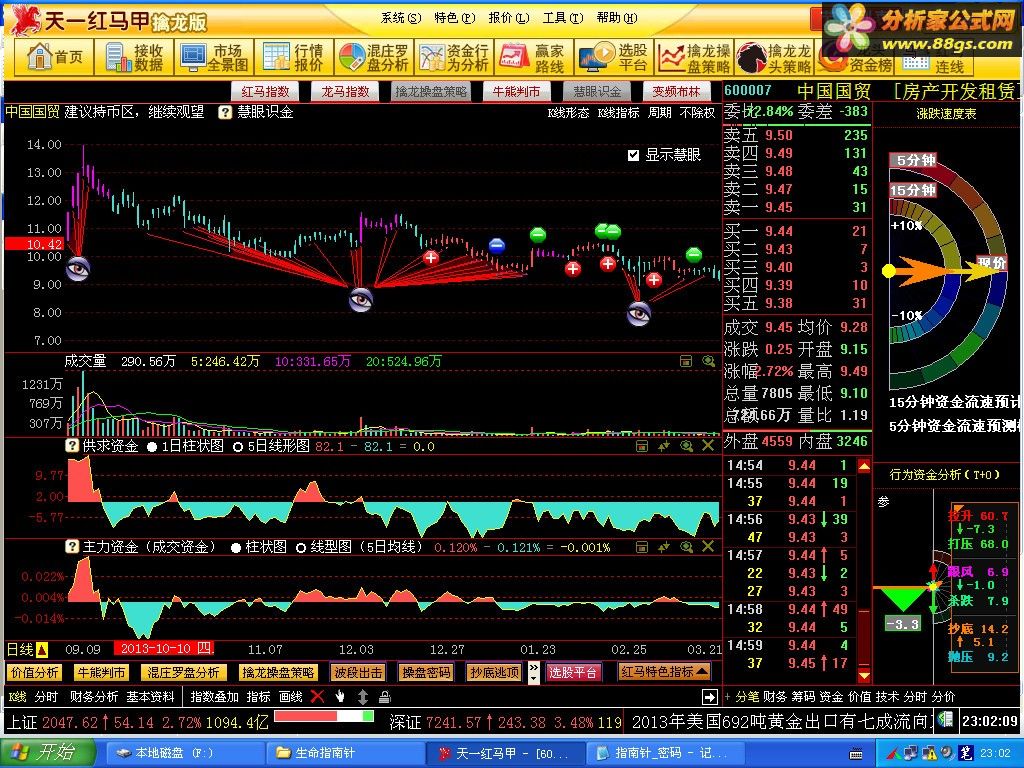
Task: Click the help icon beside 主力资金
Action: [x=72, y=547]
